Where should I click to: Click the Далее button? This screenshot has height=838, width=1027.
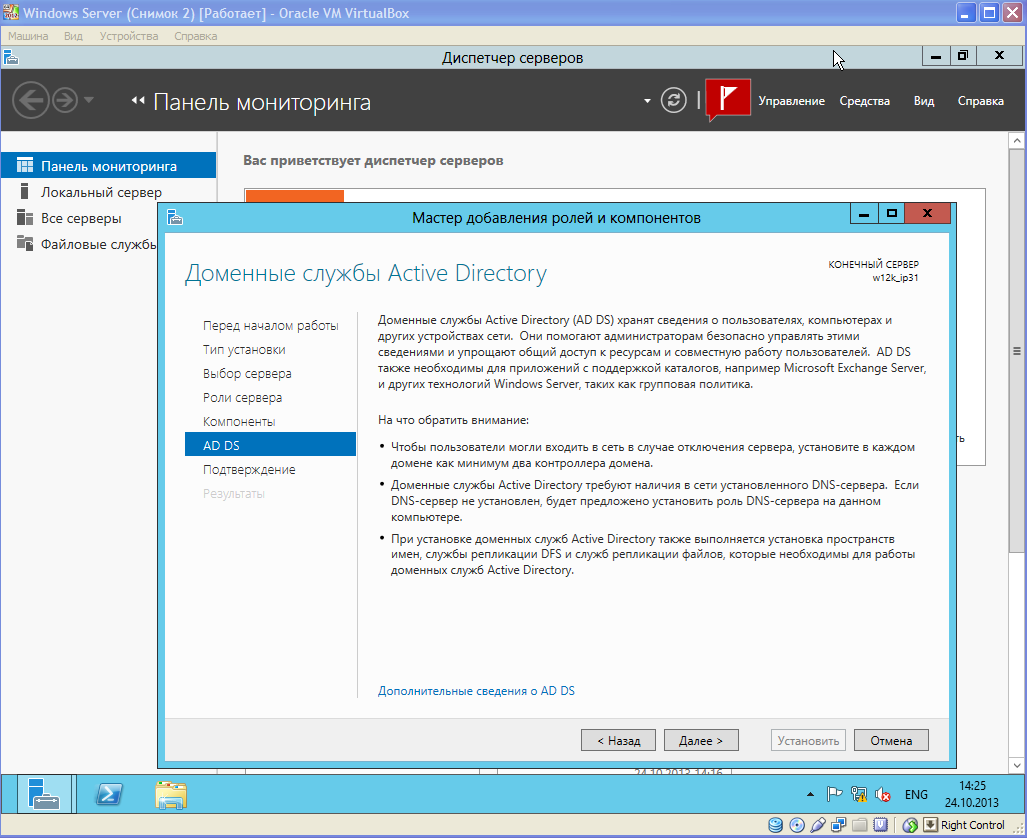point(701,740)
